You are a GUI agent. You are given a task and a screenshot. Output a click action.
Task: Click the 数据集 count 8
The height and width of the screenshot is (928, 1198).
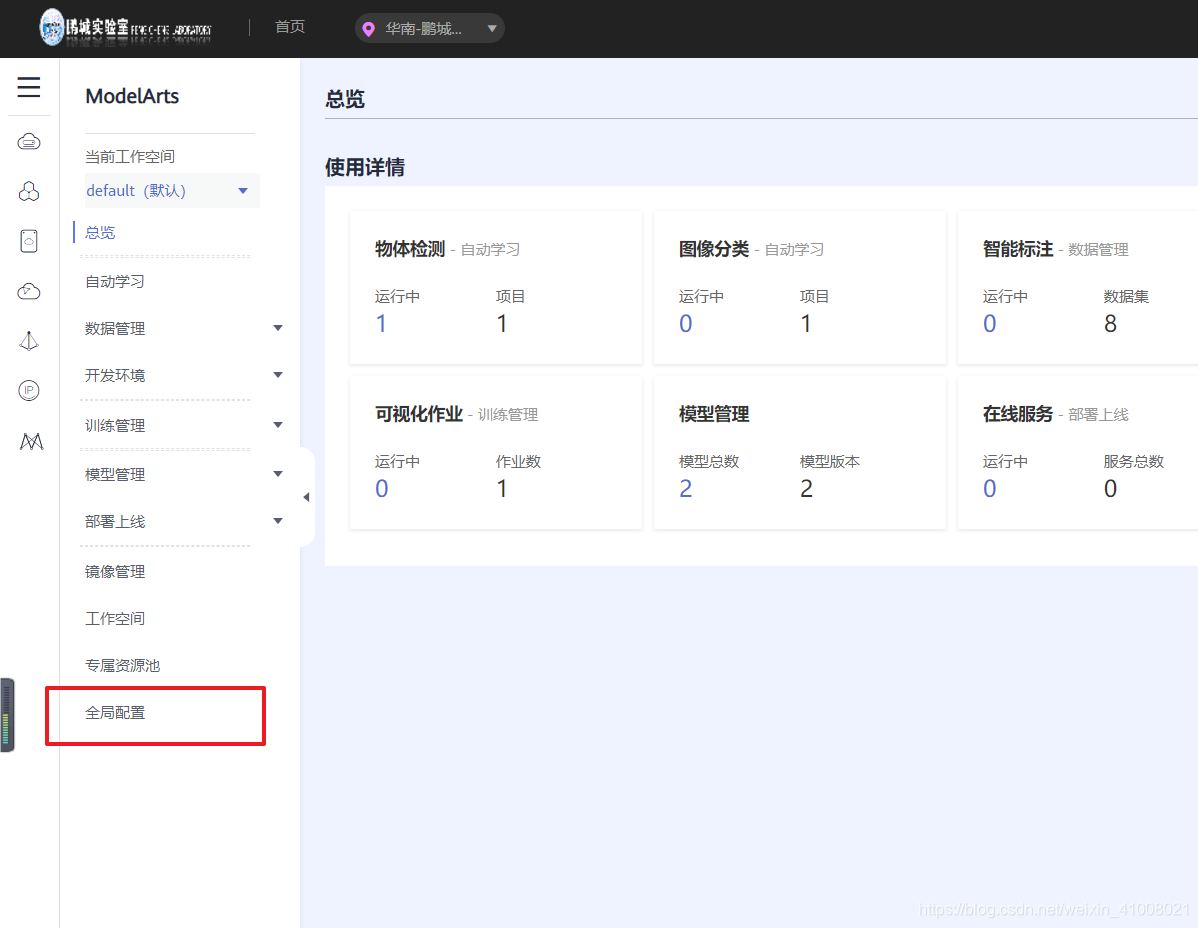pyautogui.click(x=1110, y=324)
